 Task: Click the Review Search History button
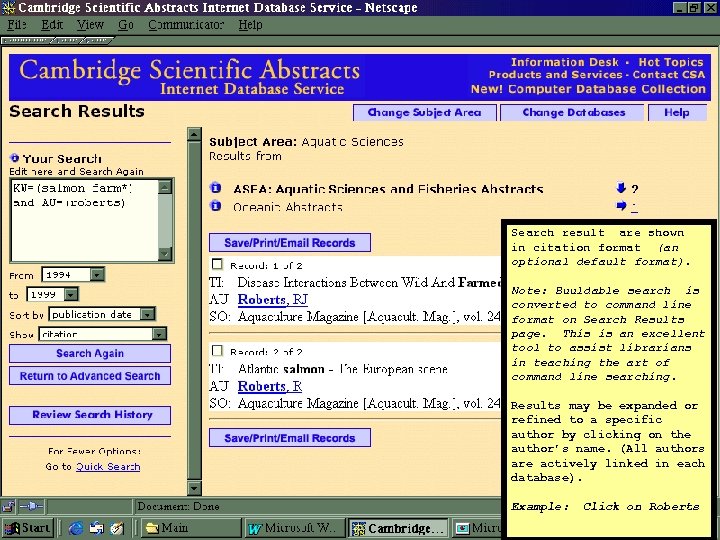coord(90,415)
